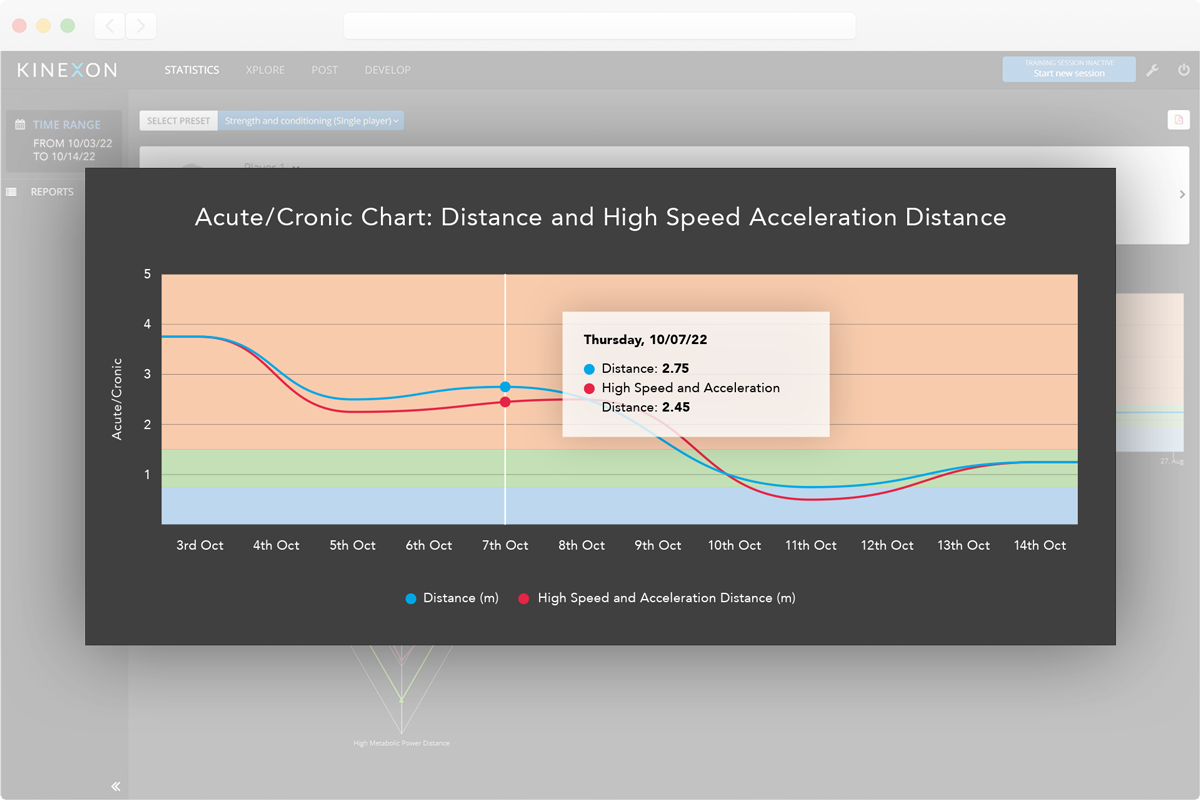Click the browser address bar
The image size is (1200, 800).
599,26
